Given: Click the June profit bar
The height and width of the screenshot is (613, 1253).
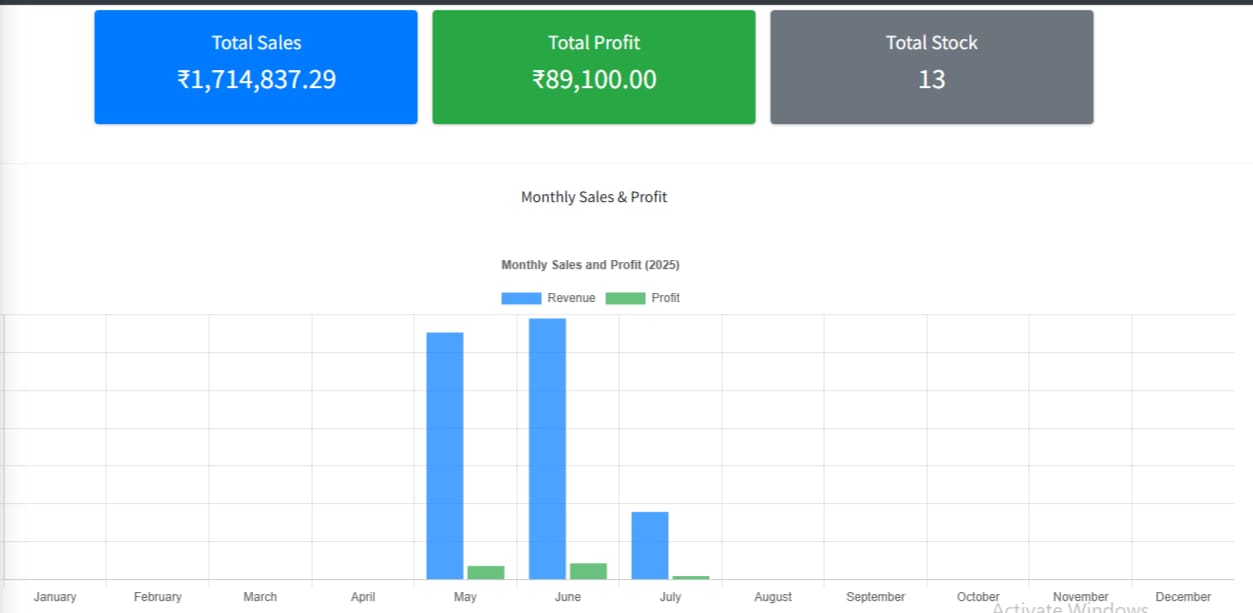Looking at the screenshot, I should point(588,571).
